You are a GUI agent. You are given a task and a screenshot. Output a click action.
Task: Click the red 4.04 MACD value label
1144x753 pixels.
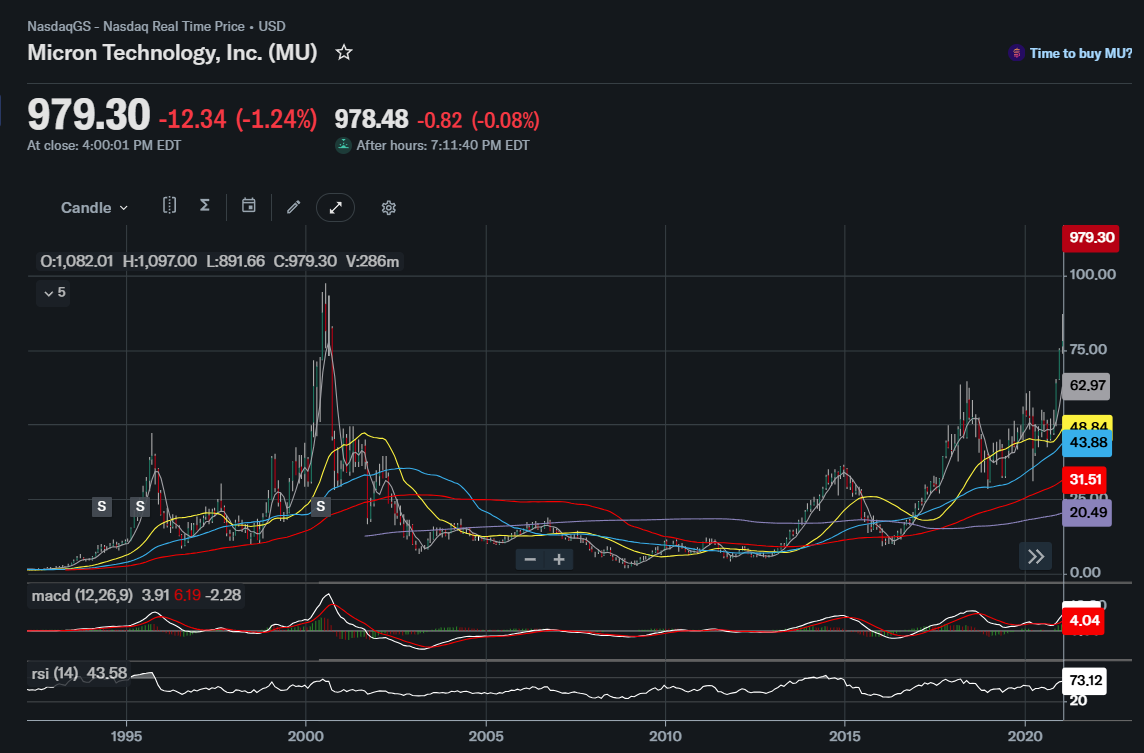pos(1083,621)
